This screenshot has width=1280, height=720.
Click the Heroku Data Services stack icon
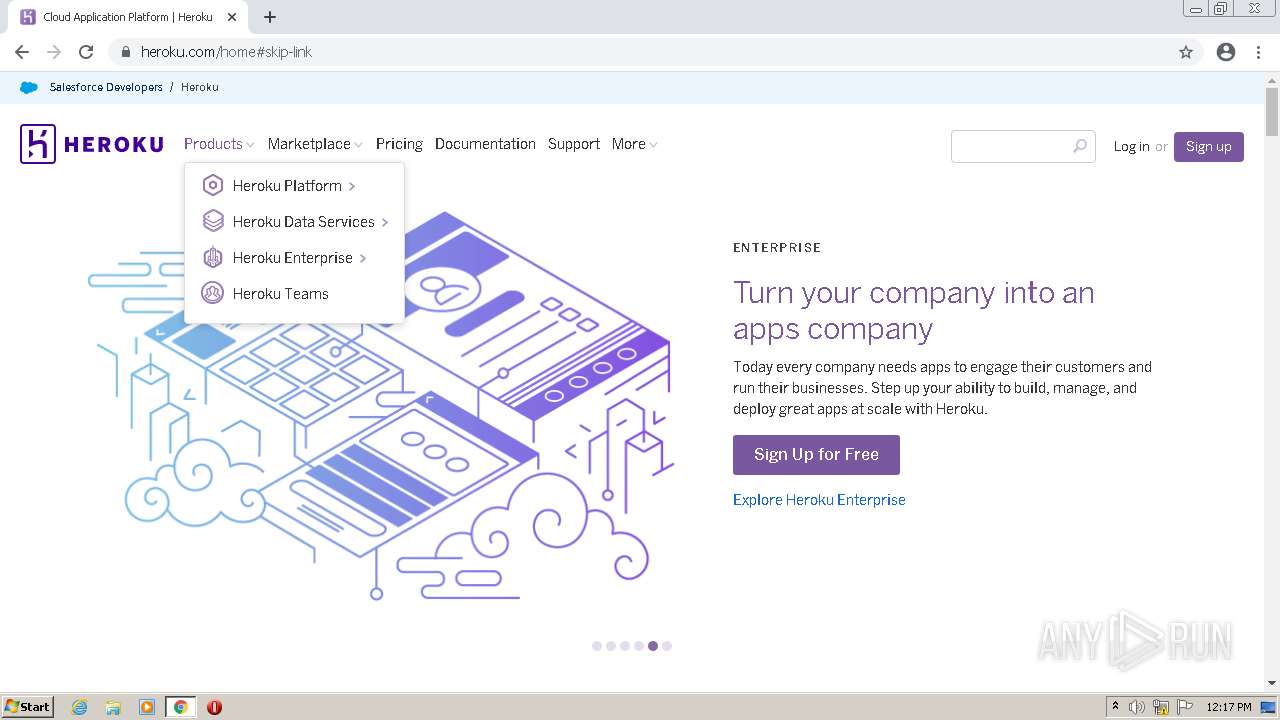coord(212,221)
